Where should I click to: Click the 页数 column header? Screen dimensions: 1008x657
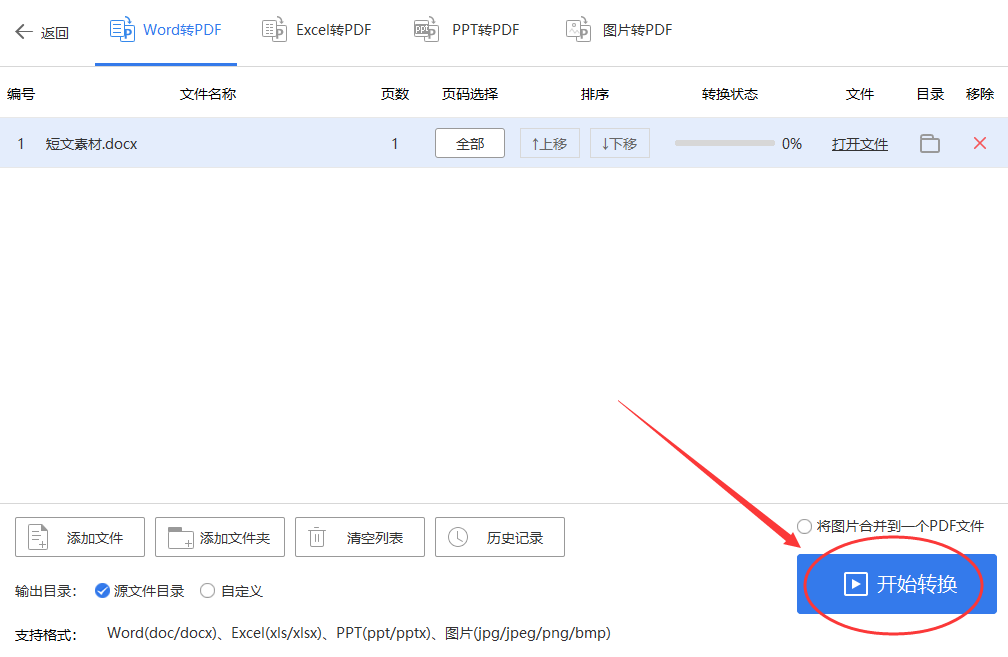click(x=395, y=94)
